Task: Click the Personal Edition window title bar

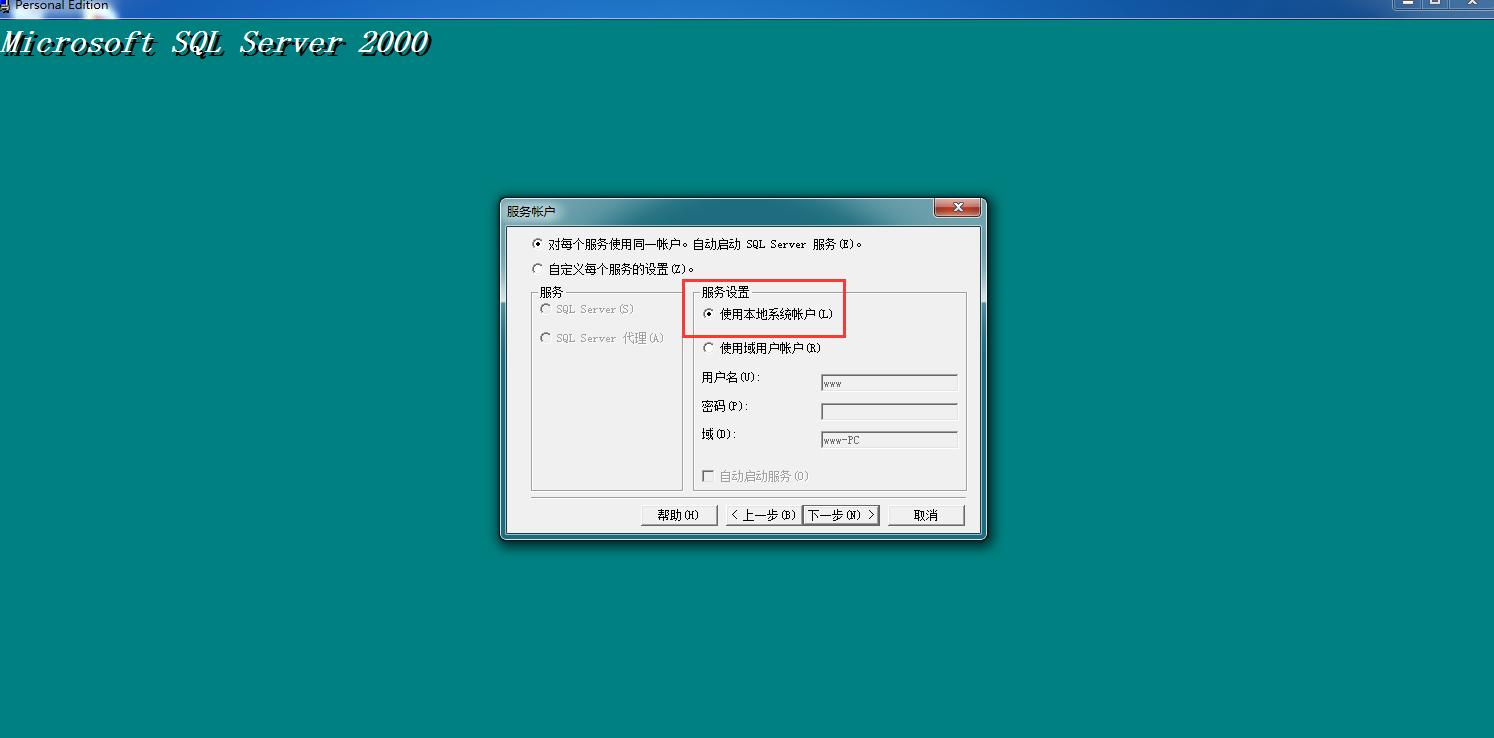Action: (600, 6)
